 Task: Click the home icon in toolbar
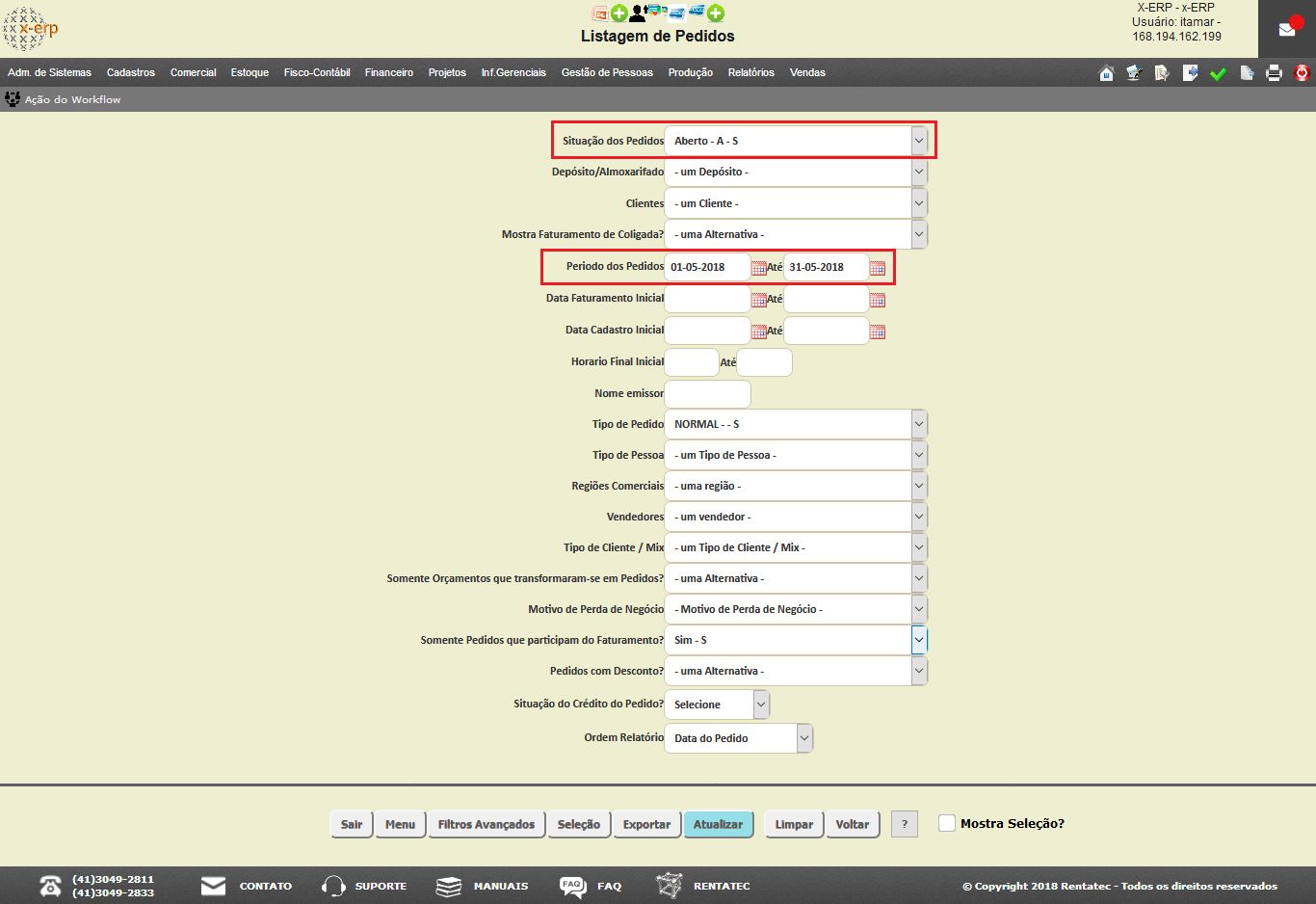click(x=1106, y=72)
